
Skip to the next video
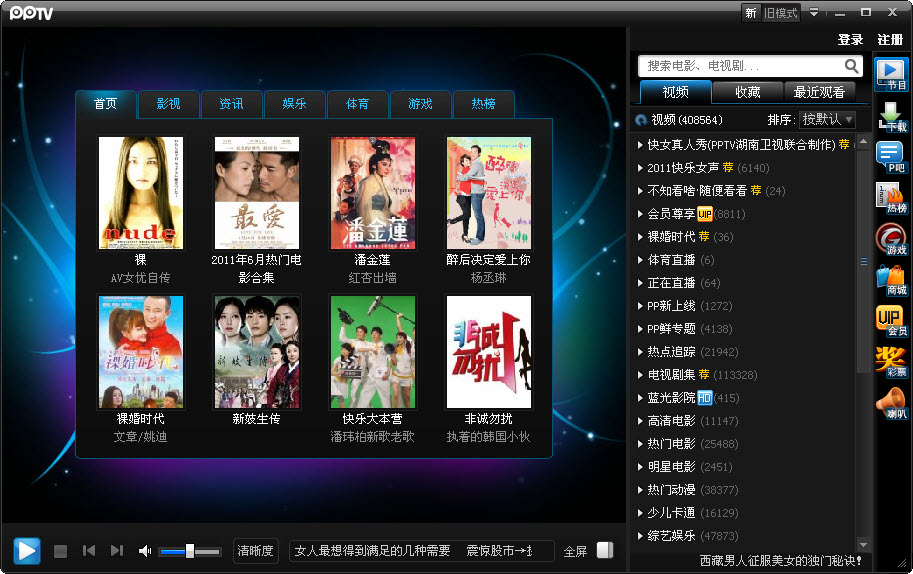(x=117, y=550)
